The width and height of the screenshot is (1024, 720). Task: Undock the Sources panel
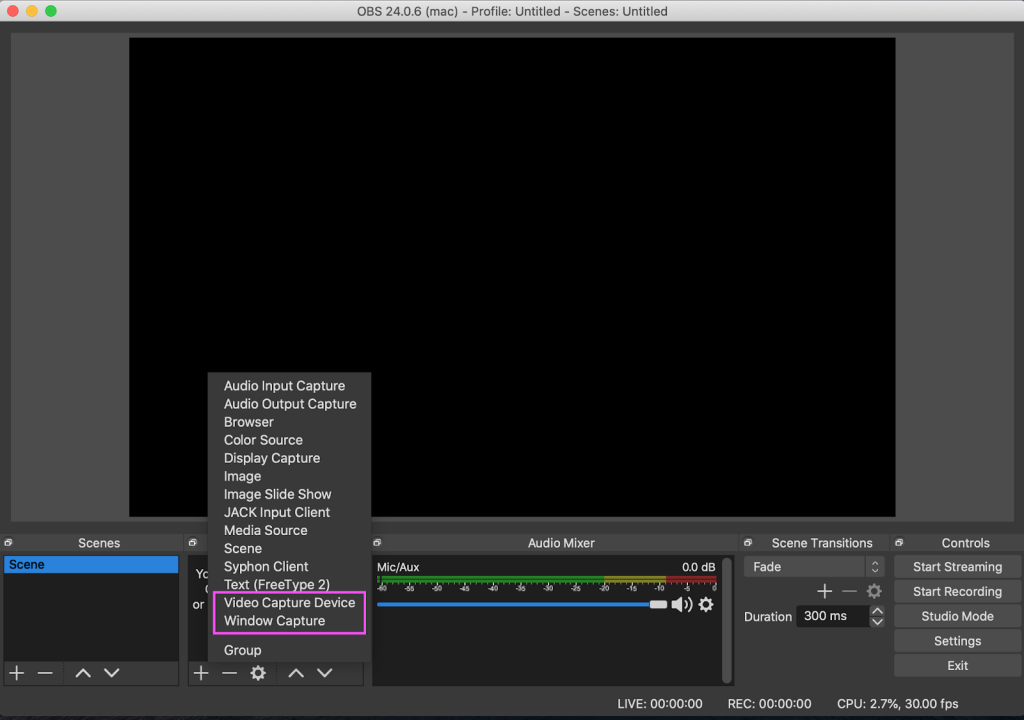point(193,543)
